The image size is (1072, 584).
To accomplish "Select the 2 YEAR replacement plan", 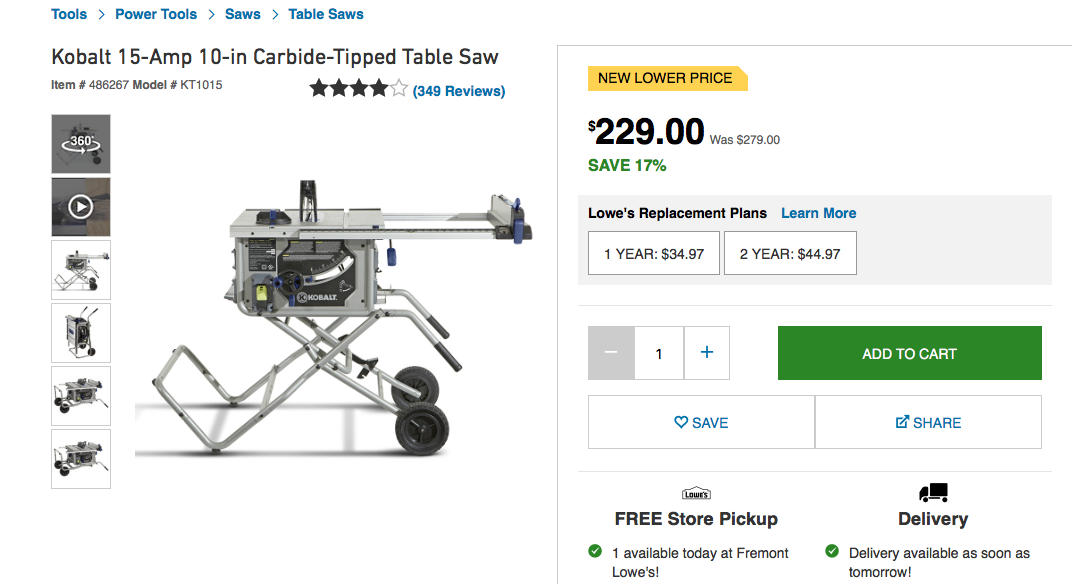I will 790,253.
